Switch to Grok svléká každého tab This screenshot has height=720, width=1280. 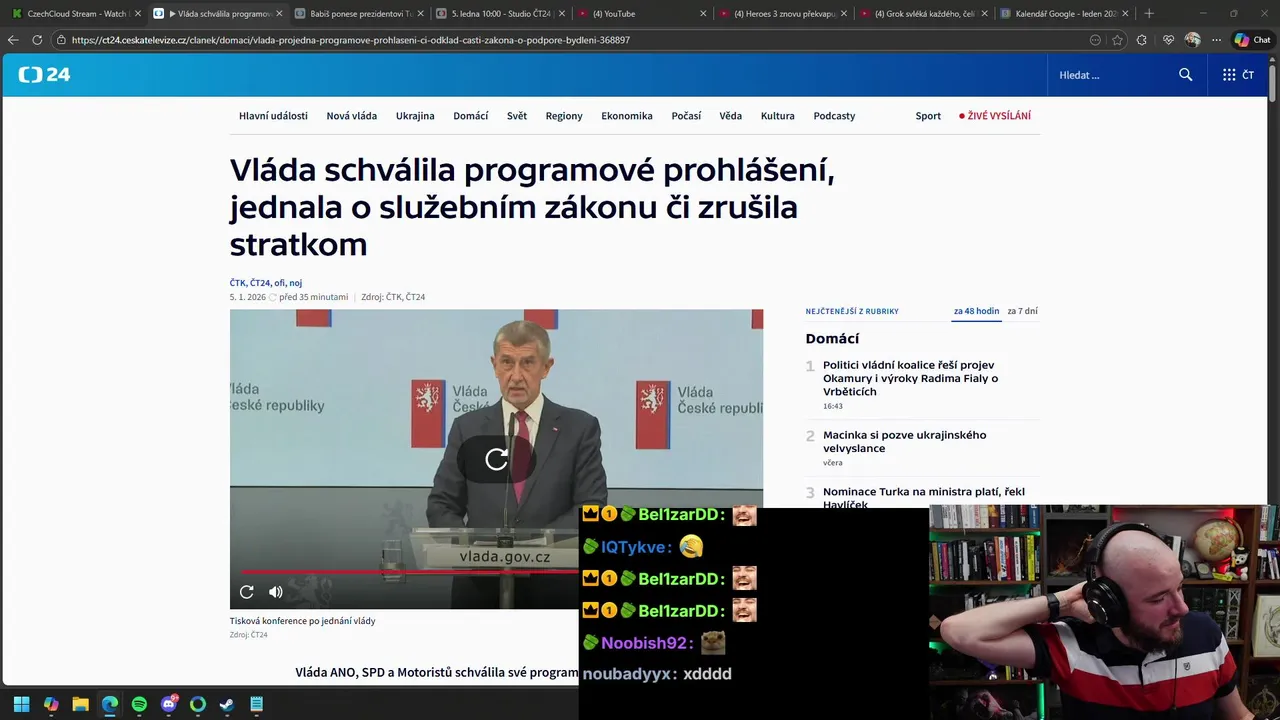(x=924, y=14)
